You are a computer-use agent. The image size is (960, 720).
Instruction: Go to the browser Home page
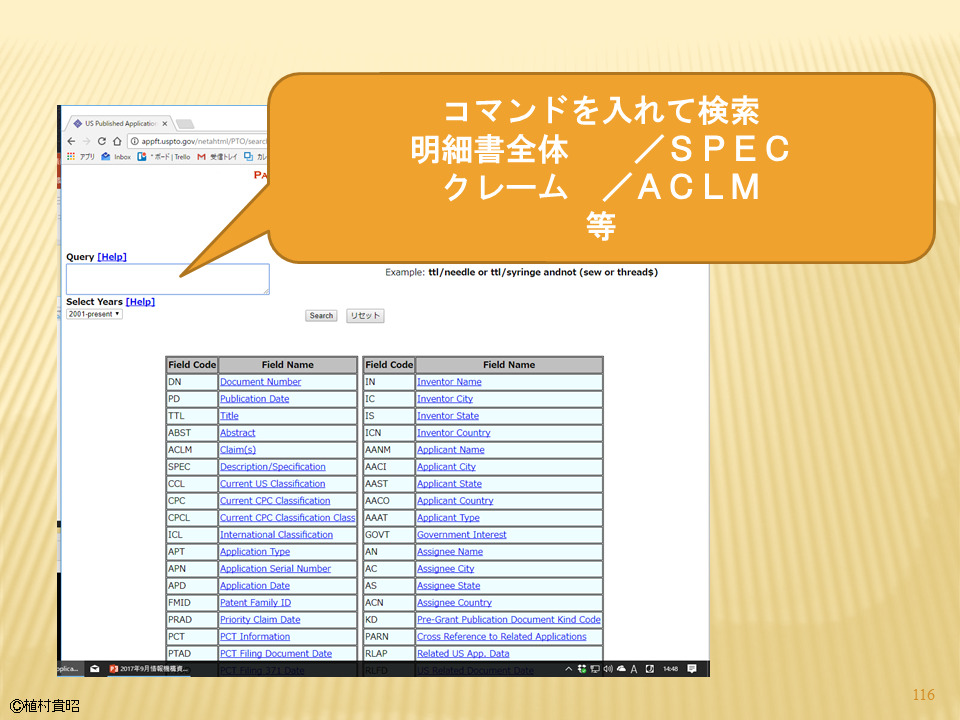coord(117,141)
